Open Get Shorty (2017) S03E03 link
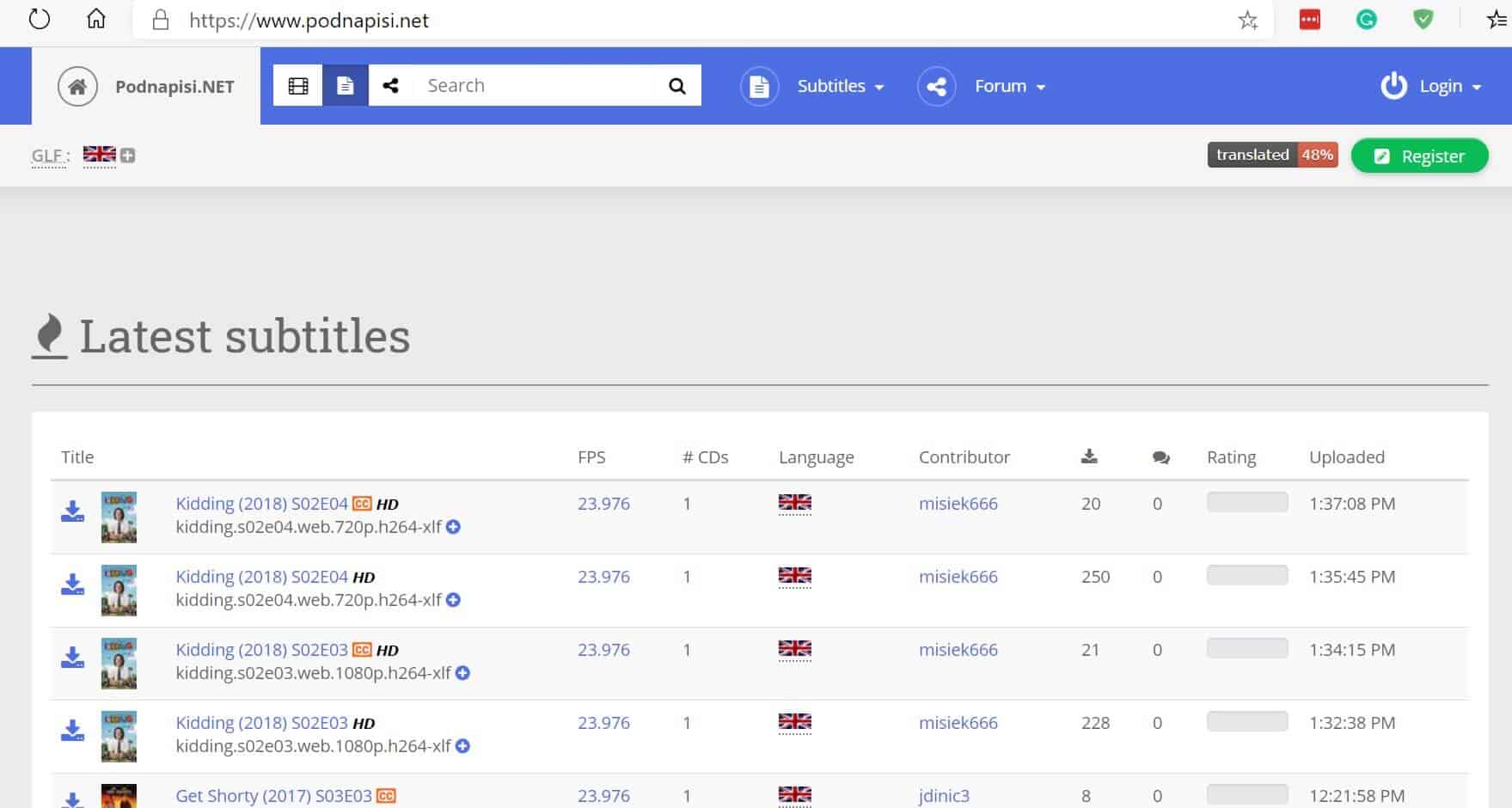The height and width of the screenshot is (808, 1512). (273, 796)
